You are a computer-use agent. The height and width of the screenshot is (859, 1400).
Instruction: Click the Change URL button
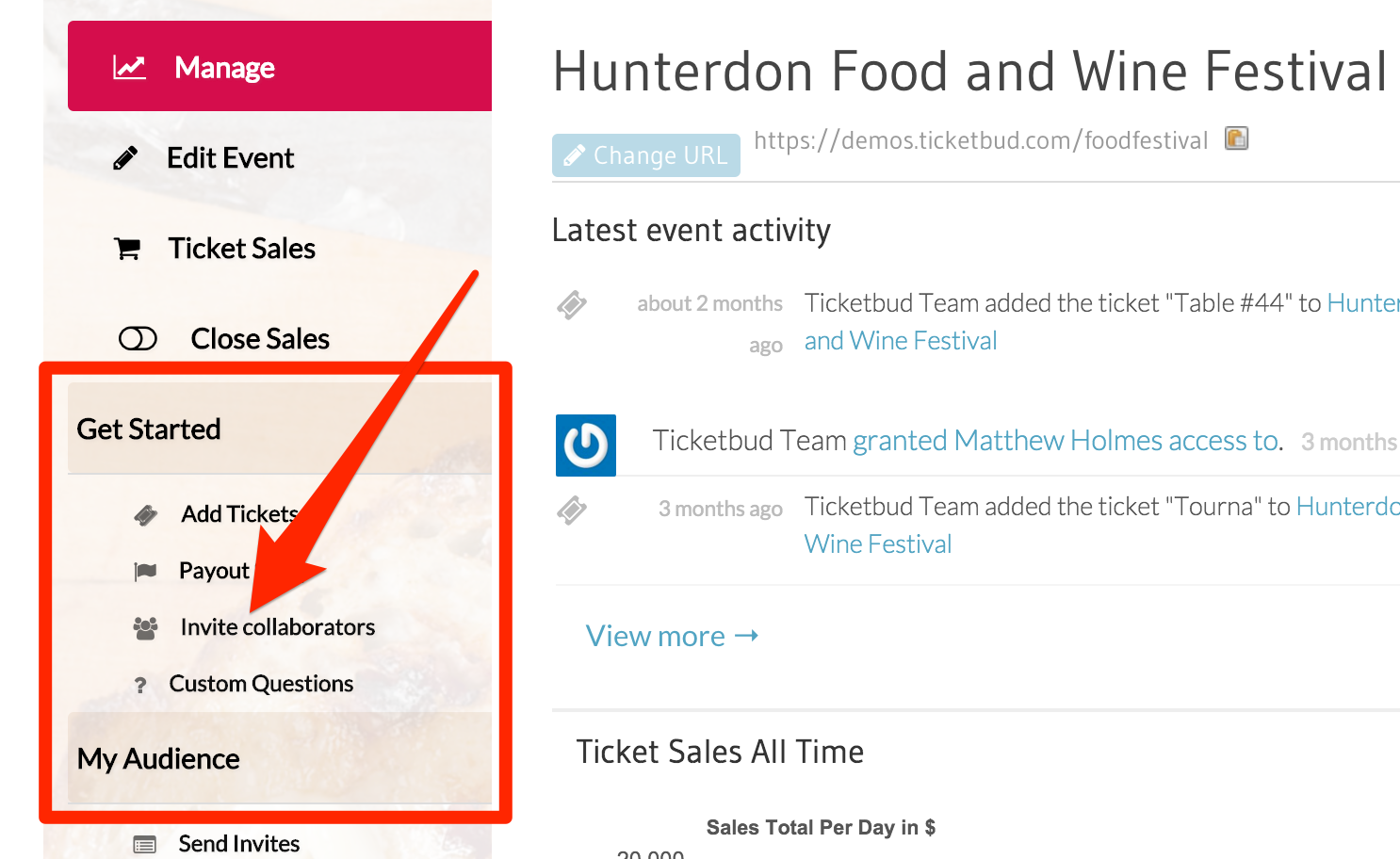click(646, 155)
